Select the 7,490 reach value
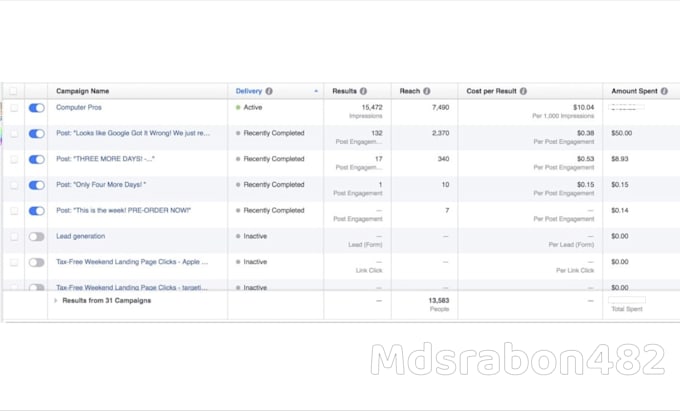Viewport: 680px width, 411px height. (441, 107)
